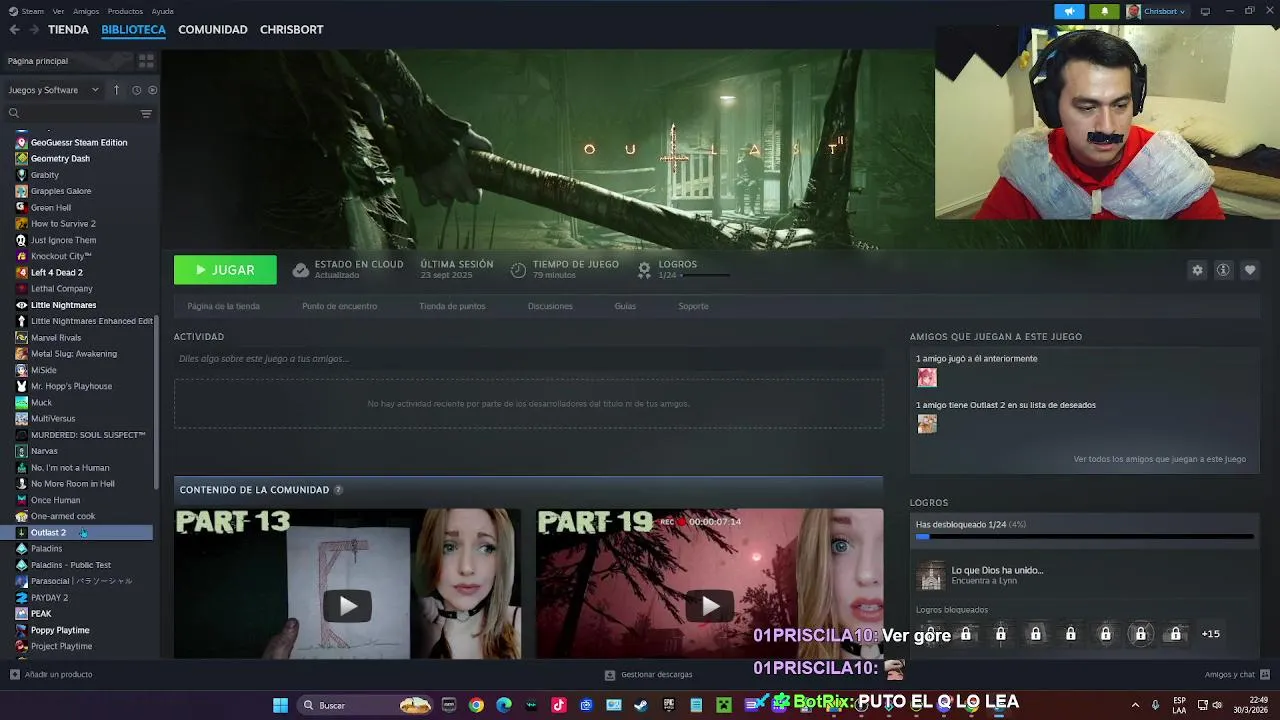Open the Punto de encuentro link
1280x720 pixels.
coord(339,306)
